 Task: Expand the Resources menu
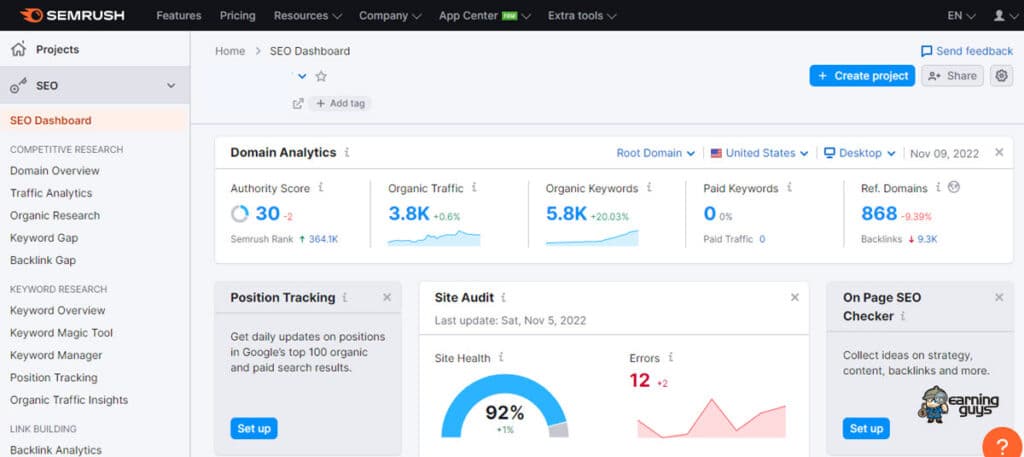pos(308,15)
